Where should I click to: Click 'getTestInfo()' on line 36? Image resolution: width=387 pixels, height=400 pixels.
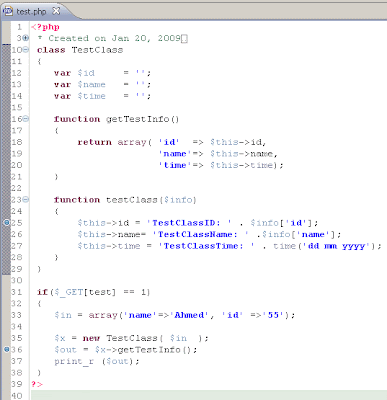[x=157, y=350]
